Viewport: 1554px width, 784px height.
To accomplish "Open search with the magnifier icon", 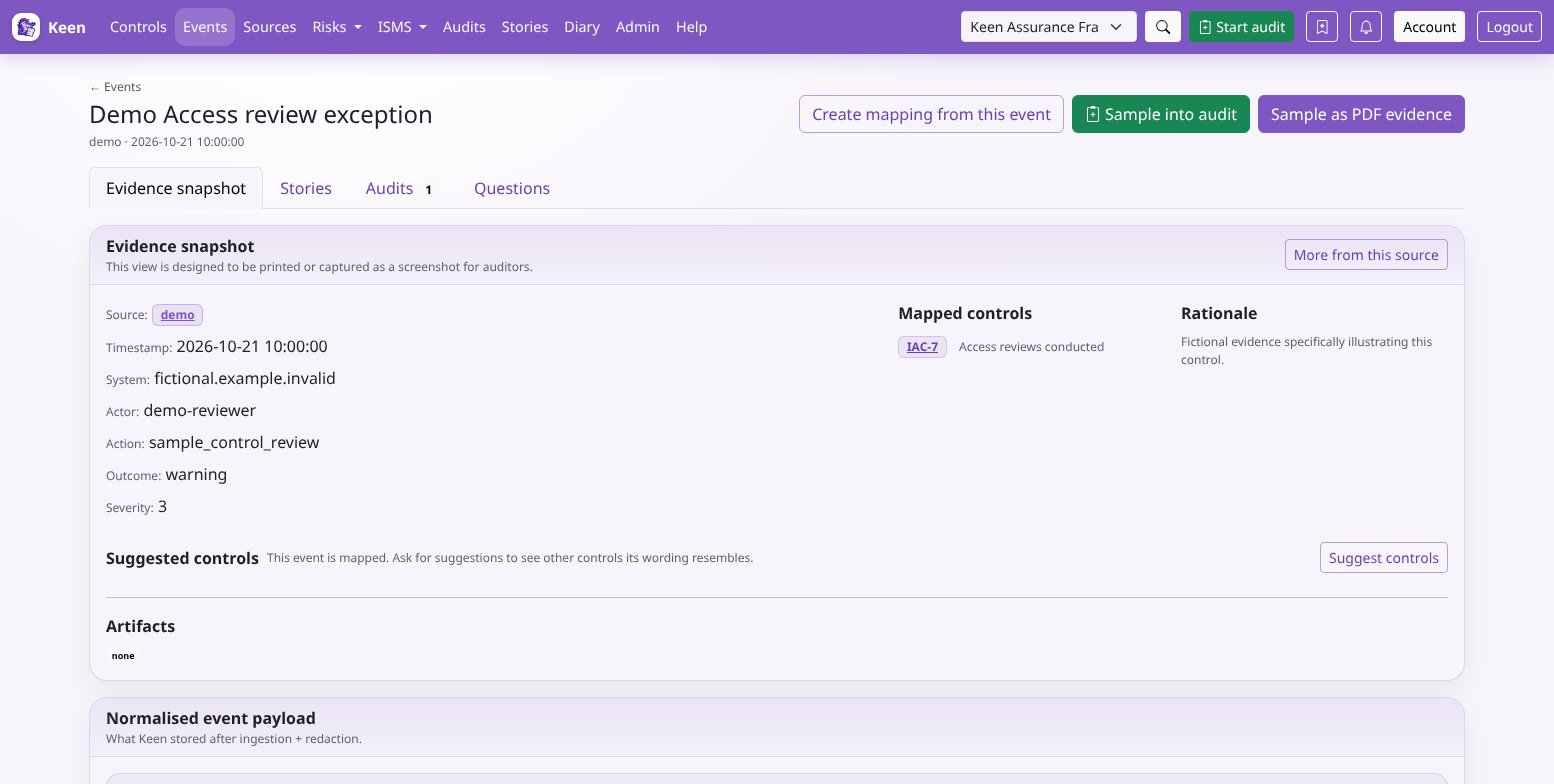I will click(x=1163, y=27).
